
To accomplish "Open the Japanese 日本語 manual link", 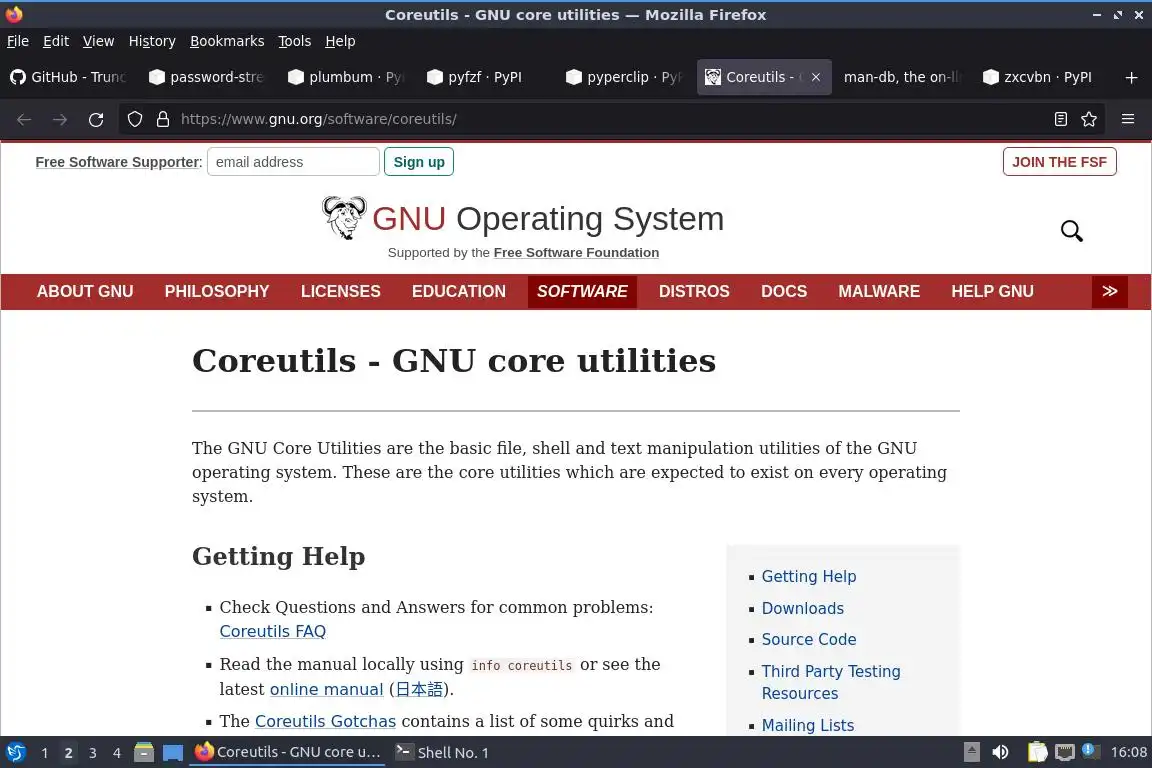I will pos(419,689).
